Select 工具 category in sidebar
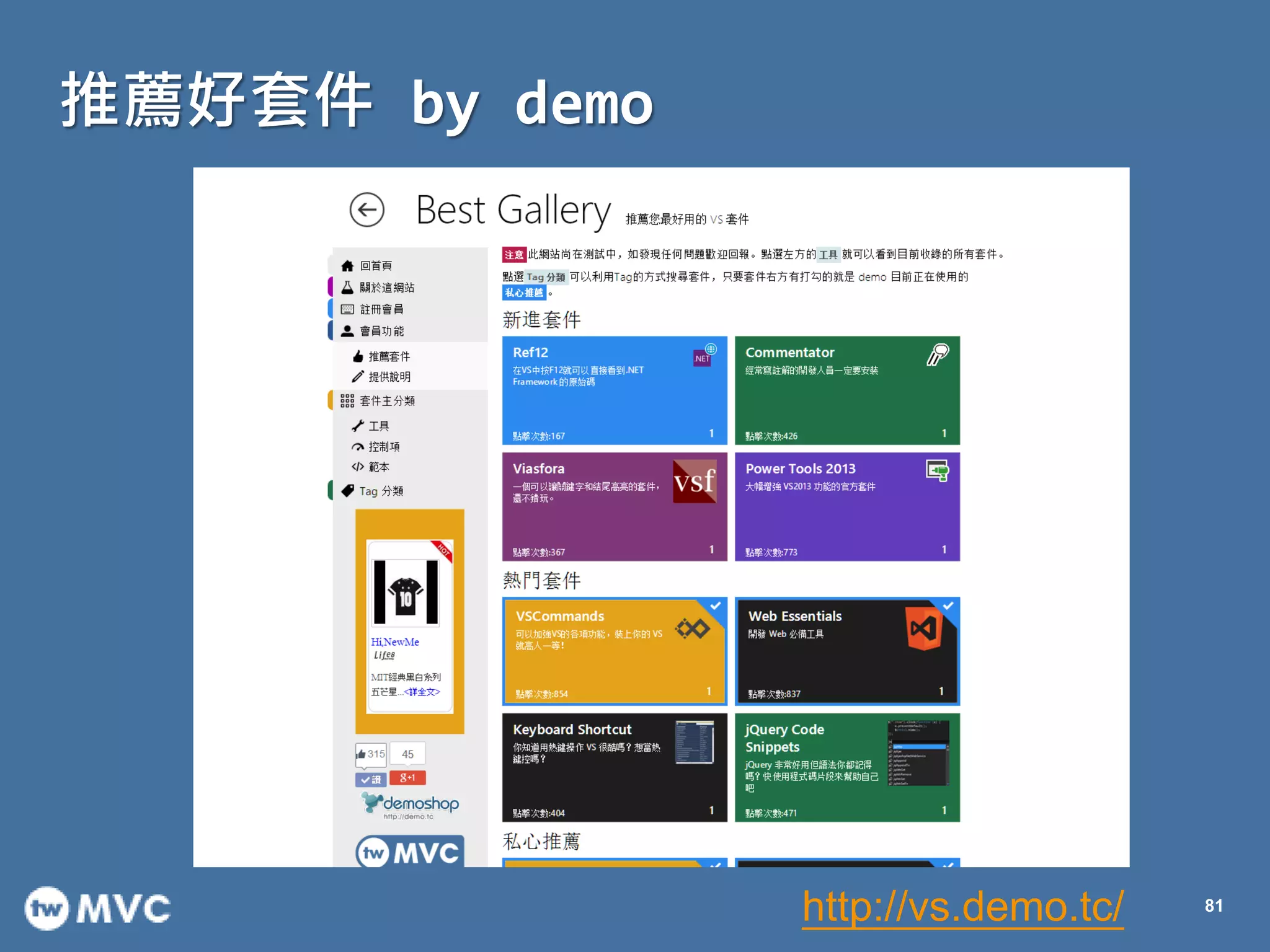This screenshot has width=1270, height=952. click(x=378, y=426)
